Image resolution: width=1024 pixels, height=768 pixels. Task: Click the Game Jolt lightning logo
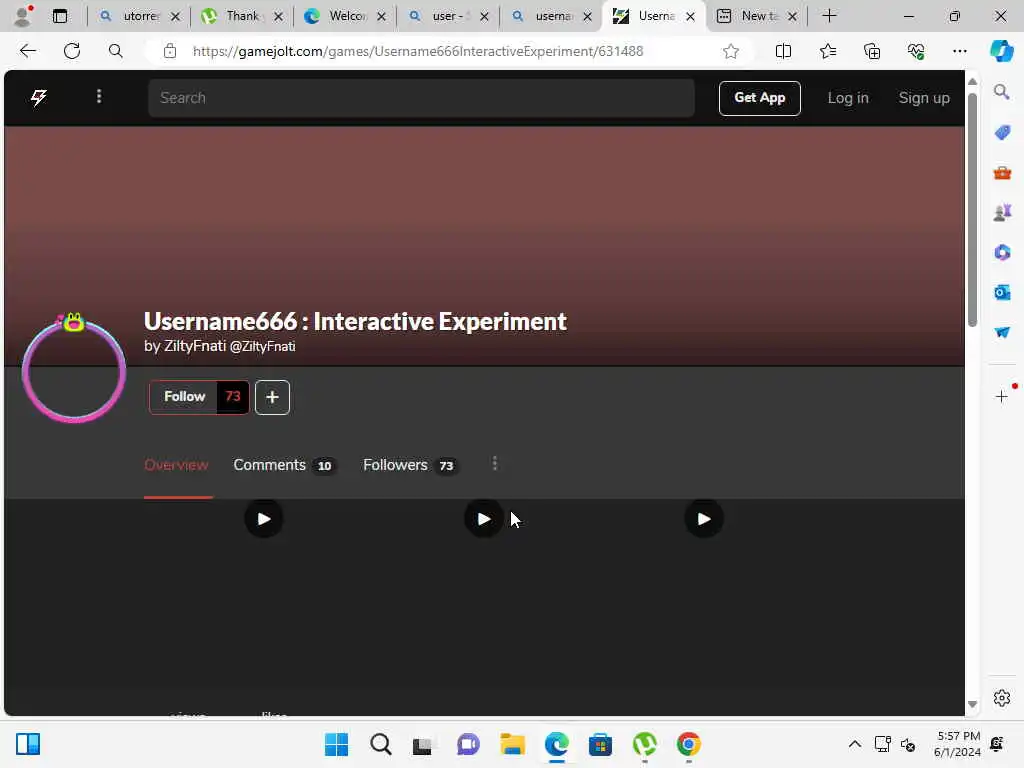39,98
